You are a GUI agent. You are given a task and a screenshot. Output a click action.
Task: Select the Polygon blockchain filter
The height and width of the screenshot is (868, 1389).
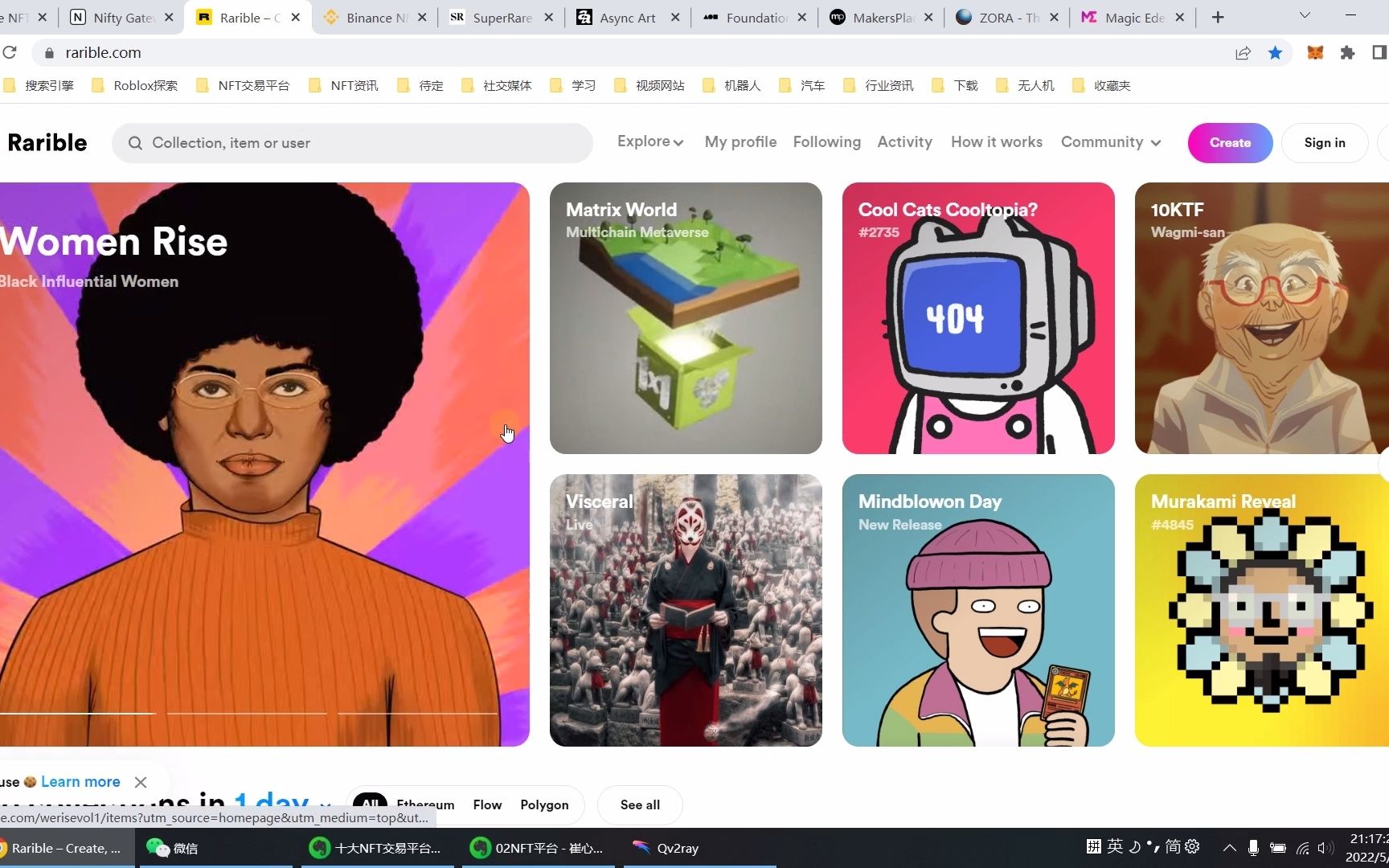[x=544, y=805]
